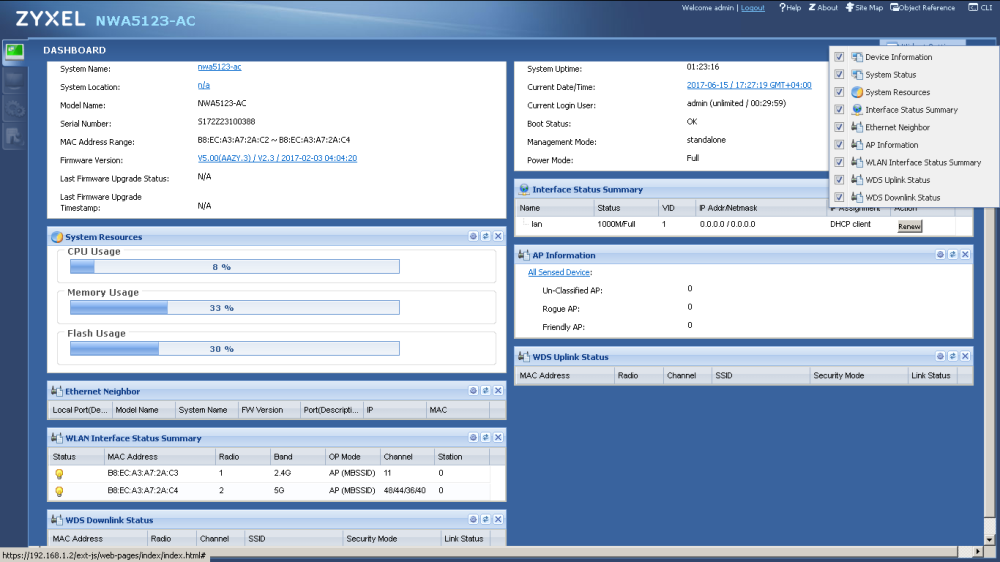1000x562 pixels.
Task: Click the Renew button for lan
Action: [909, 226]
